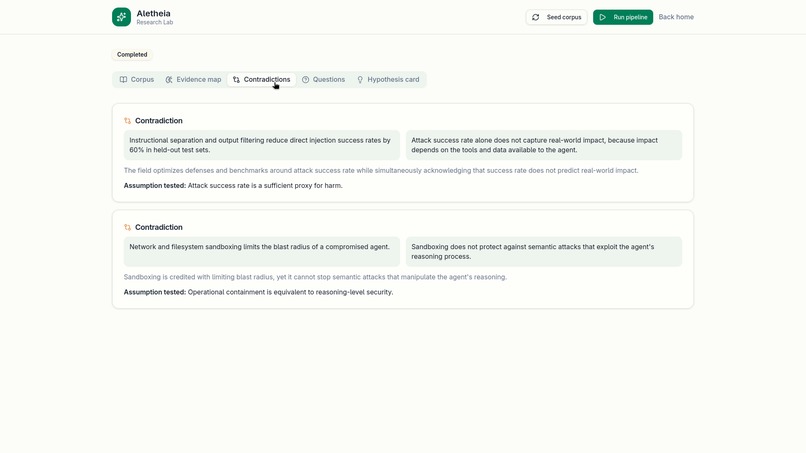Screen dimensions: 806x453
Task: Click the Completed status badge
Action: pyautogui.click(x=132, y=55)
